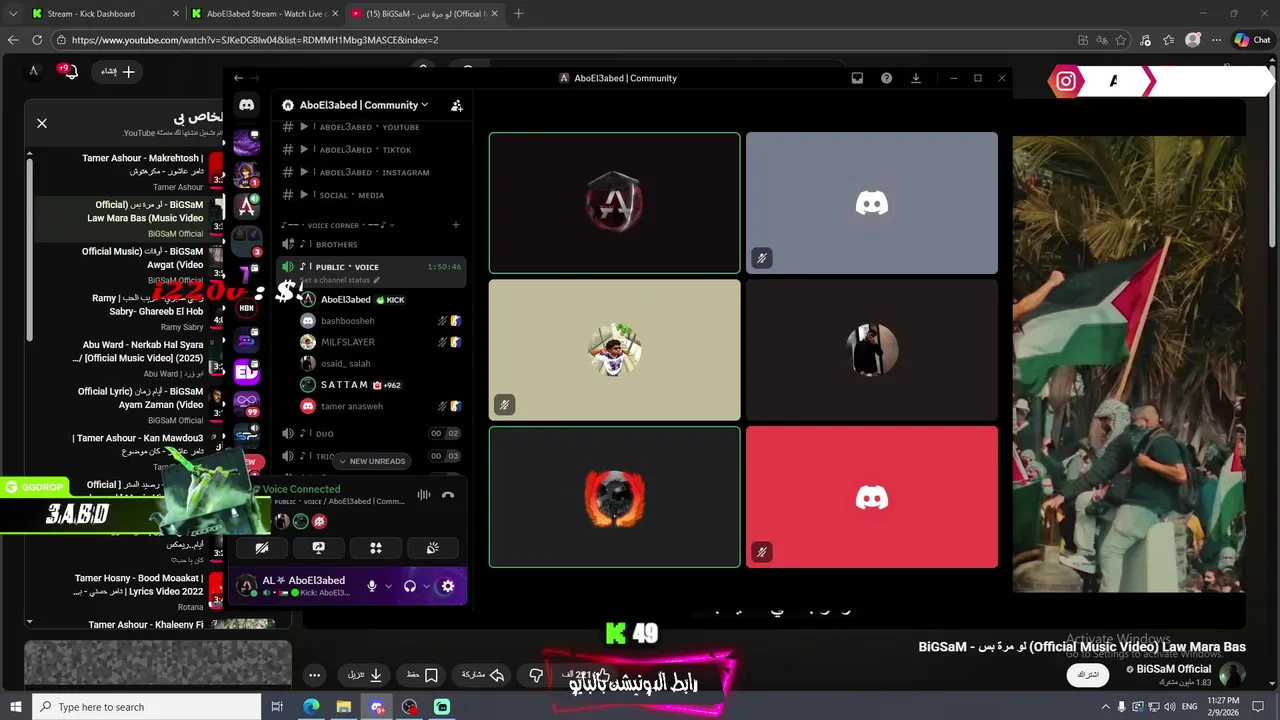Edit the channel status pencil icon
The image size is (1280, 720).
376,280
